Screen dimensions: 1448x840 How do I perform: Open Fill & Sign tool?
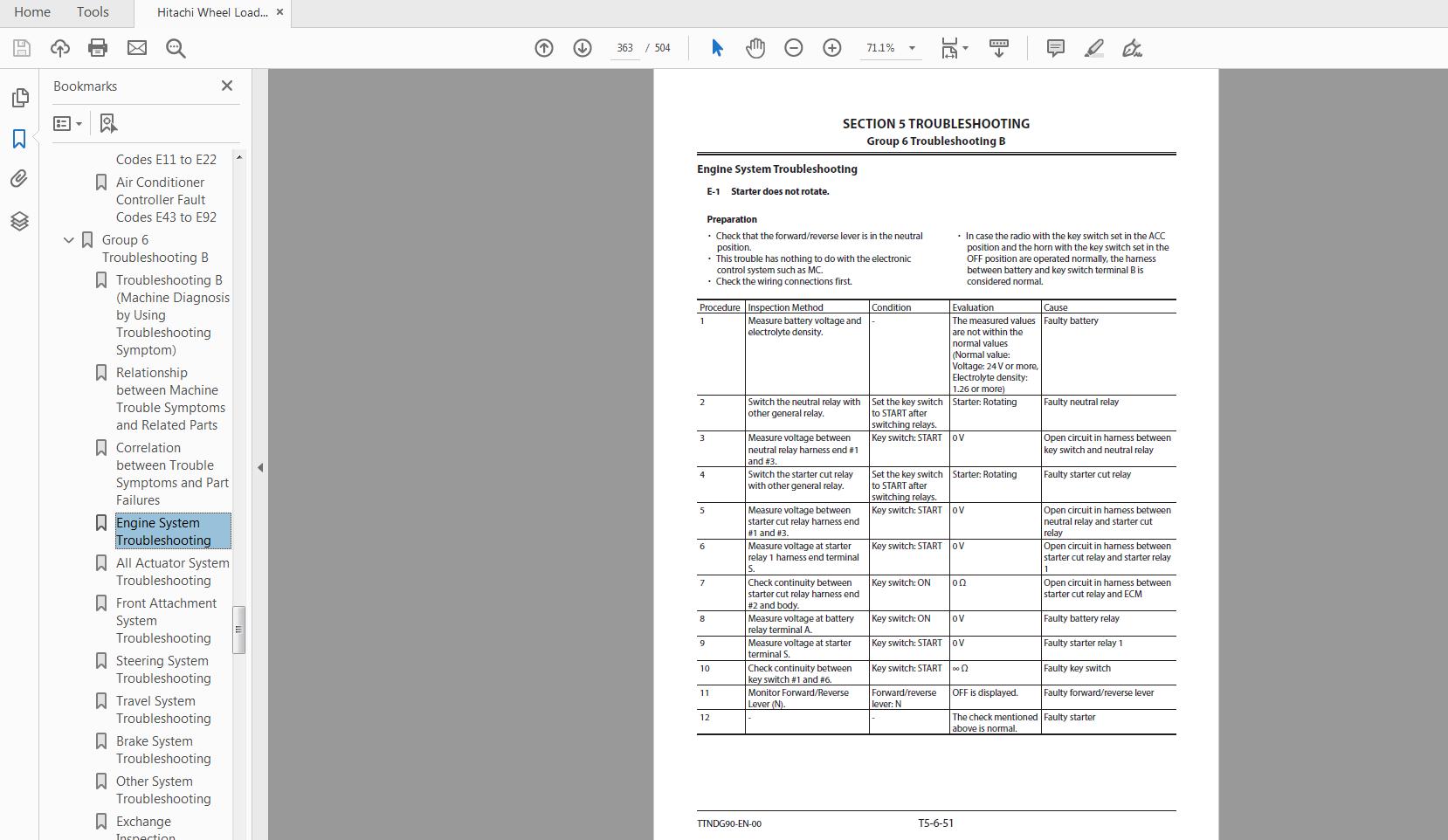point(1133,48)
